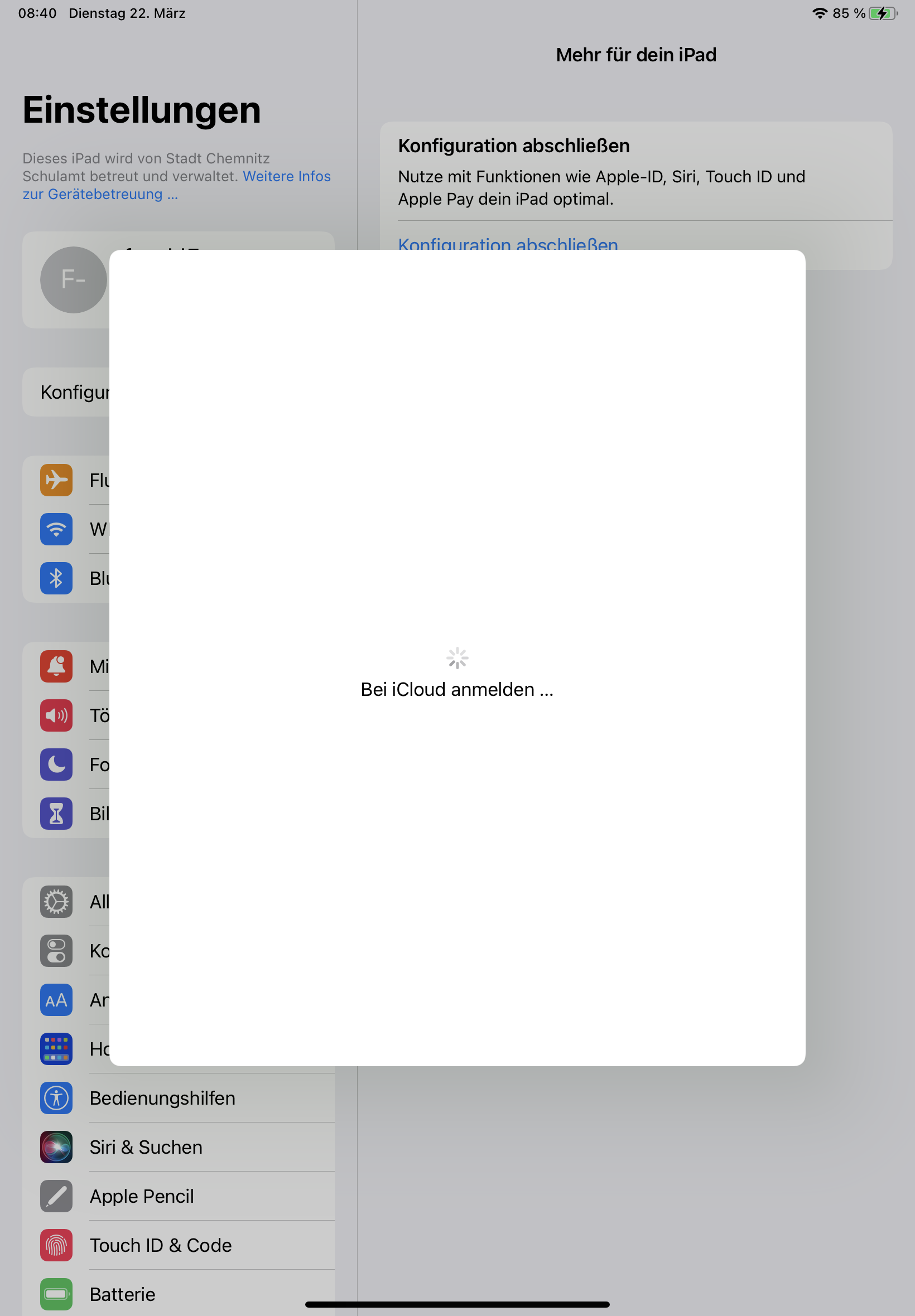Click the Einstellungen heading

pos(142,110)
